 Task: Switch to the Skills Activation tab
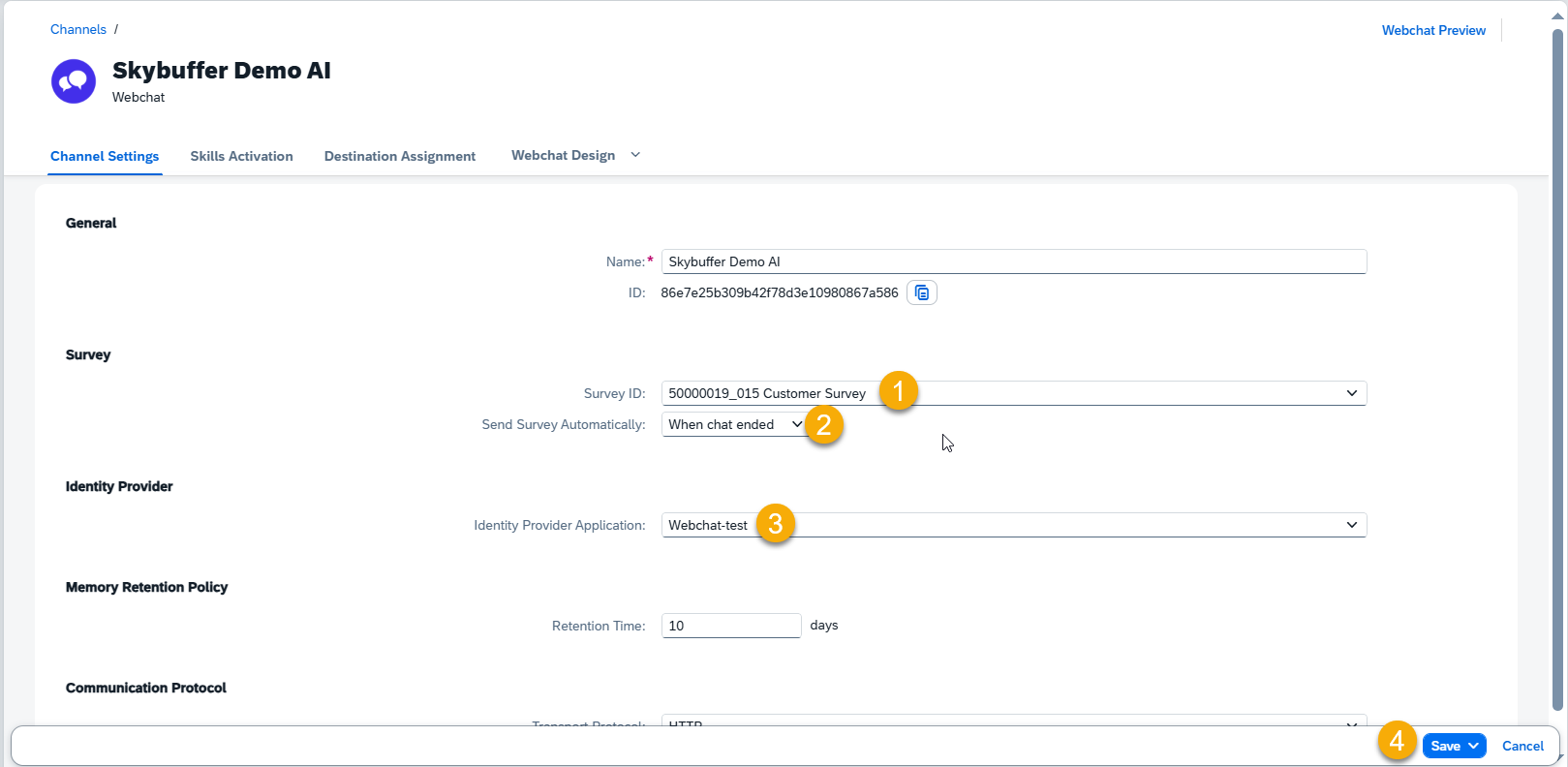click(241, 156)
